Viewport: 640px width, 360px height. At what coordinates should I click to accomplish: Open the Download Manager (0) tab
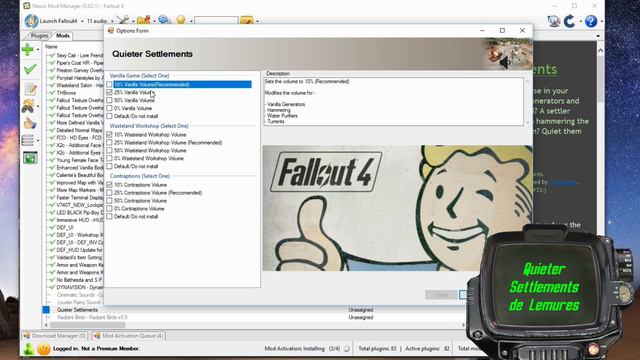pyautogui.click(x=55, y=336)
